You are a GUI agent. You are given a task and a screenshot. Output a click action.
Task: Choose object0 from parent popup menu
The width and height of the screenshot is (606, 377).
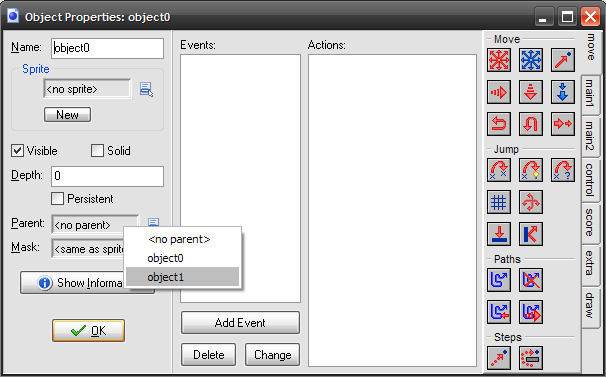click(182, 258)
